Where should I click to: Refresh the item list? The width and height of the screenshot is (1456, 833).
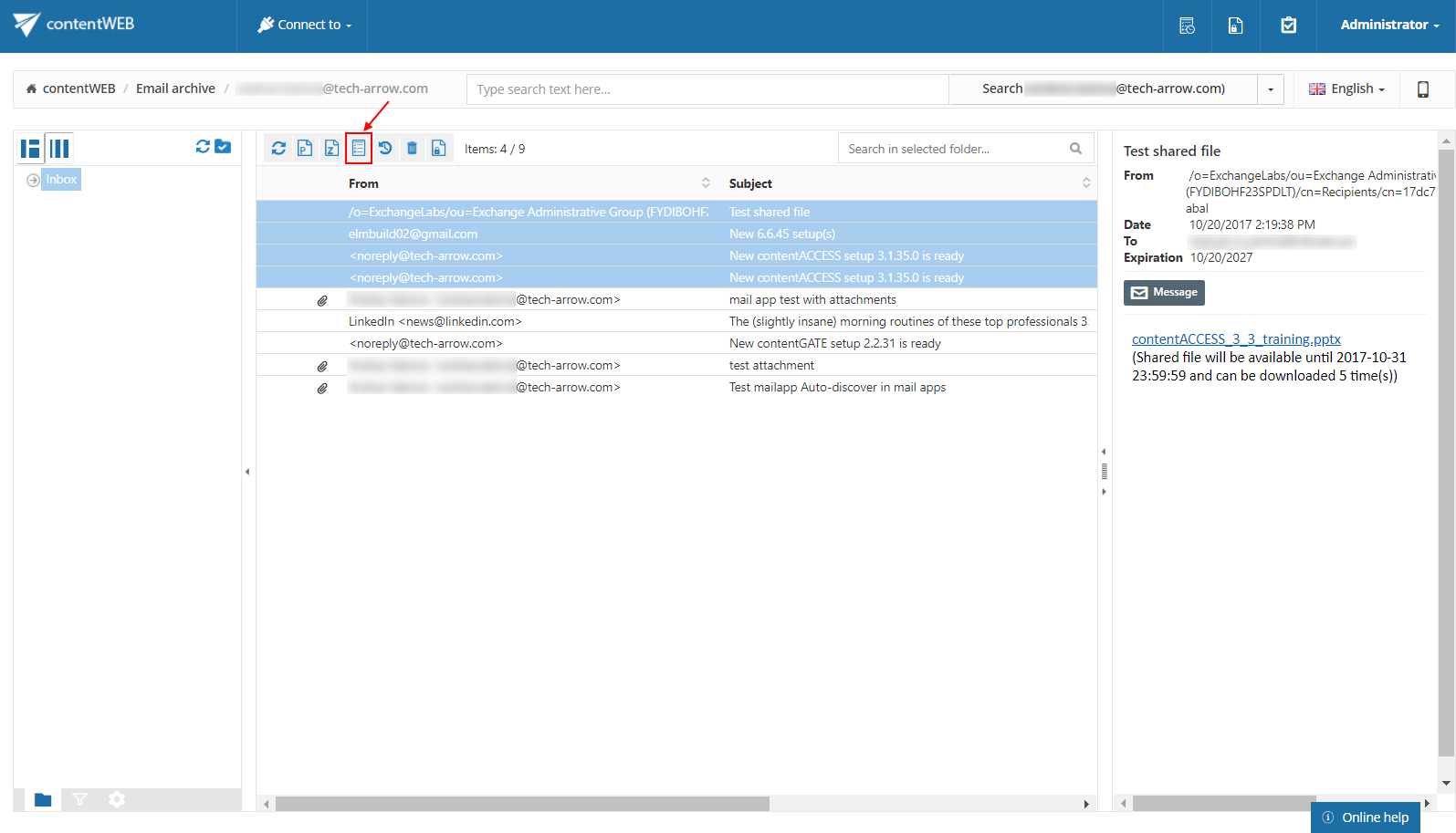(278, 148)
